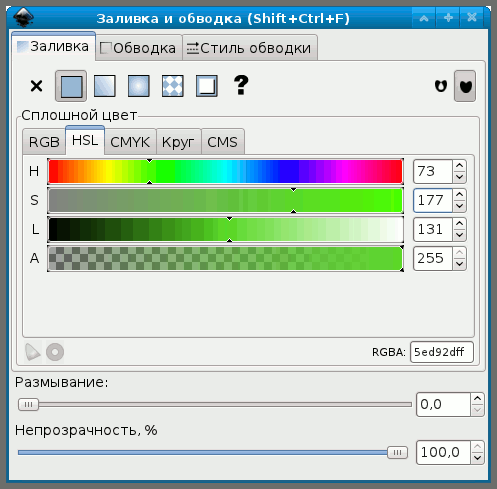Toggle the nonzero fill rule solid heart
This screenshot has height=489, width=497.
465,86
